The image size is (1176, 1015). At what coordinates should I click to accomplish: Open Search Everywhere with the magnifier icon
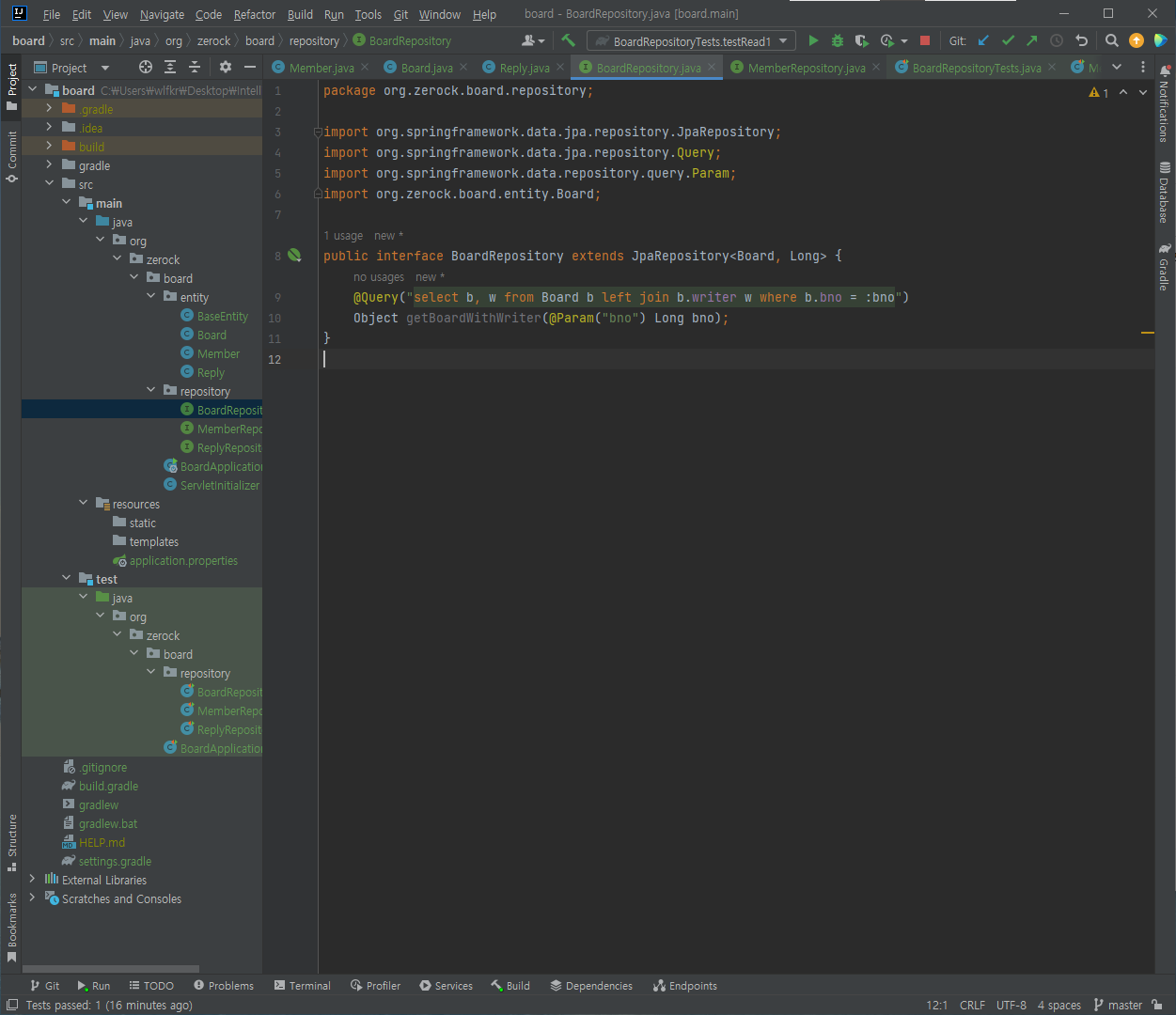(1112, 40)
